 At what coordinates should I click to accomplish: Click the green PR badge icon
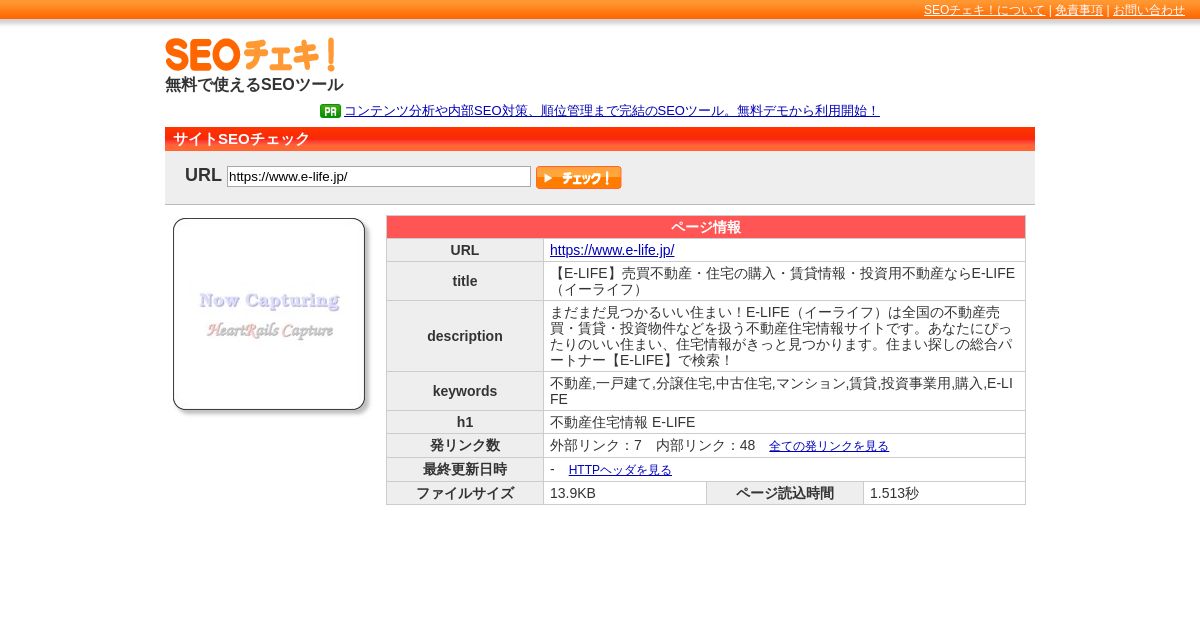click(330, 111)
